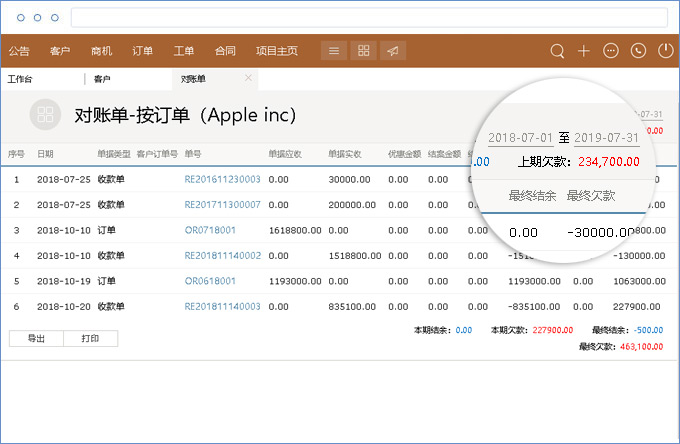Open search with magnifier icon
Image resolution: width=680 pixels, height=444 pixels.
coord(557,51)
